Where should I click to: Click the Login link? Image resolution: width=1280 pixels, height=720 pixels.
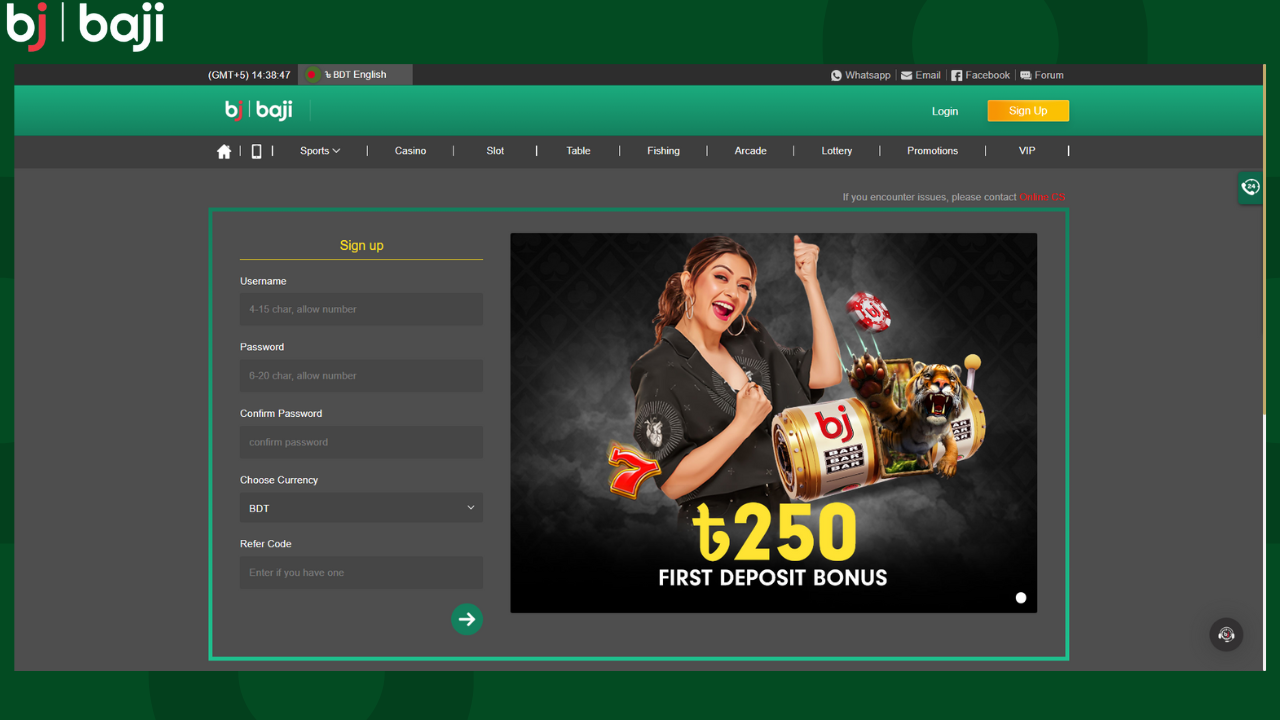click(x=945, y=111)
